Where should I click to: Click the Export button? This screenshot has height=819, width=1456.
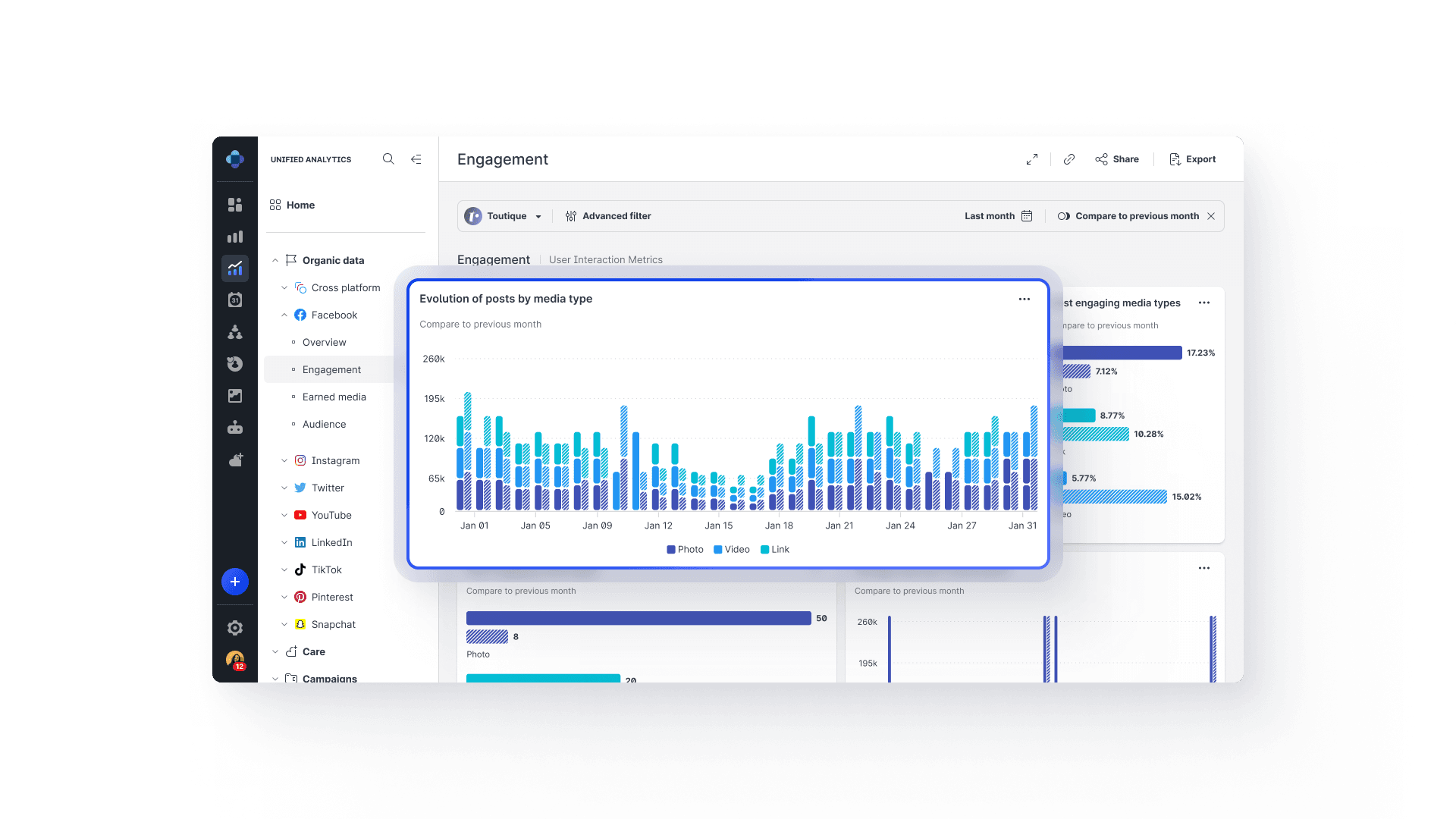coord(1192,159)
